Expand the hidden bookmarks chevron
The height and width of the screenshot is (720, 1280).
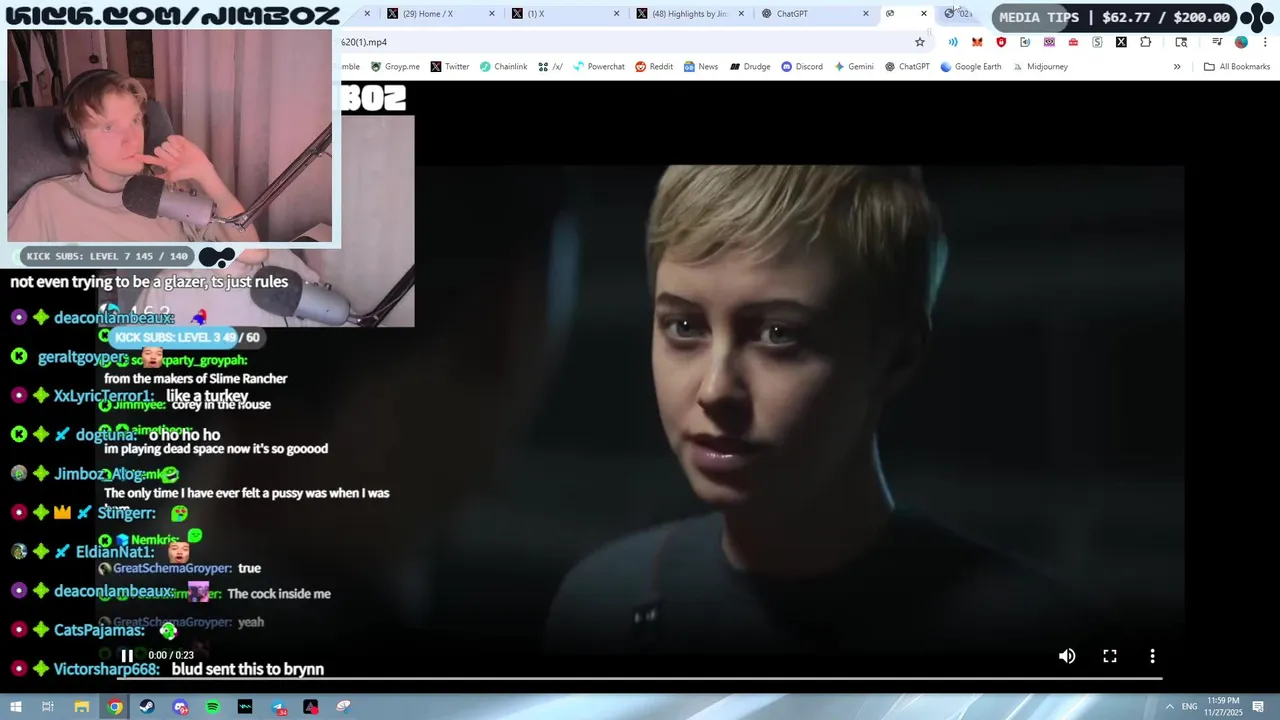1177,67
